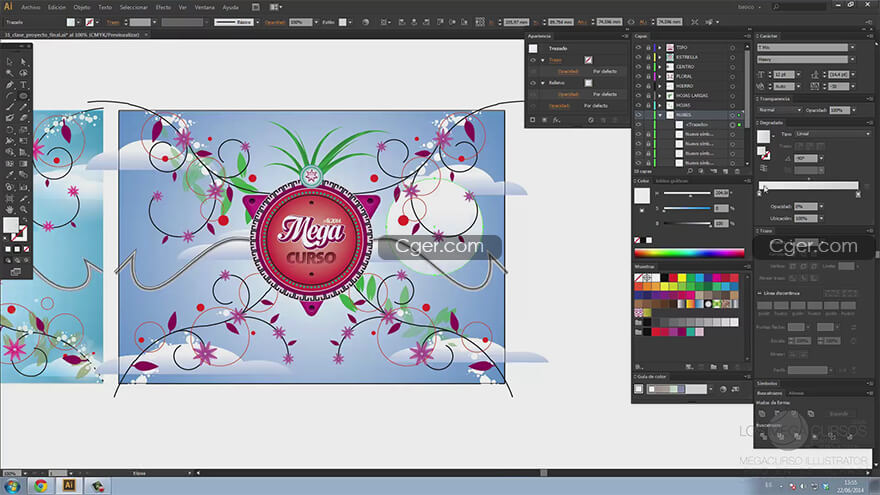Select the NUBES layer row
Image resolution: width=880 pixels, height=495 pixels.
click(690, 114)
